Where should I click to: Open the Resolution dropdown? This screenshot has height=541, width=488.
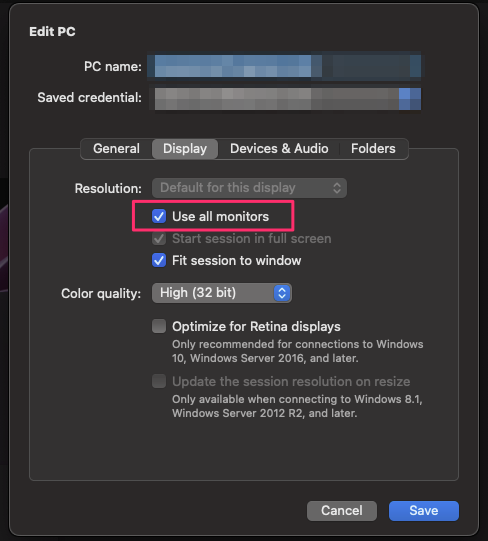tap(250, 188)
